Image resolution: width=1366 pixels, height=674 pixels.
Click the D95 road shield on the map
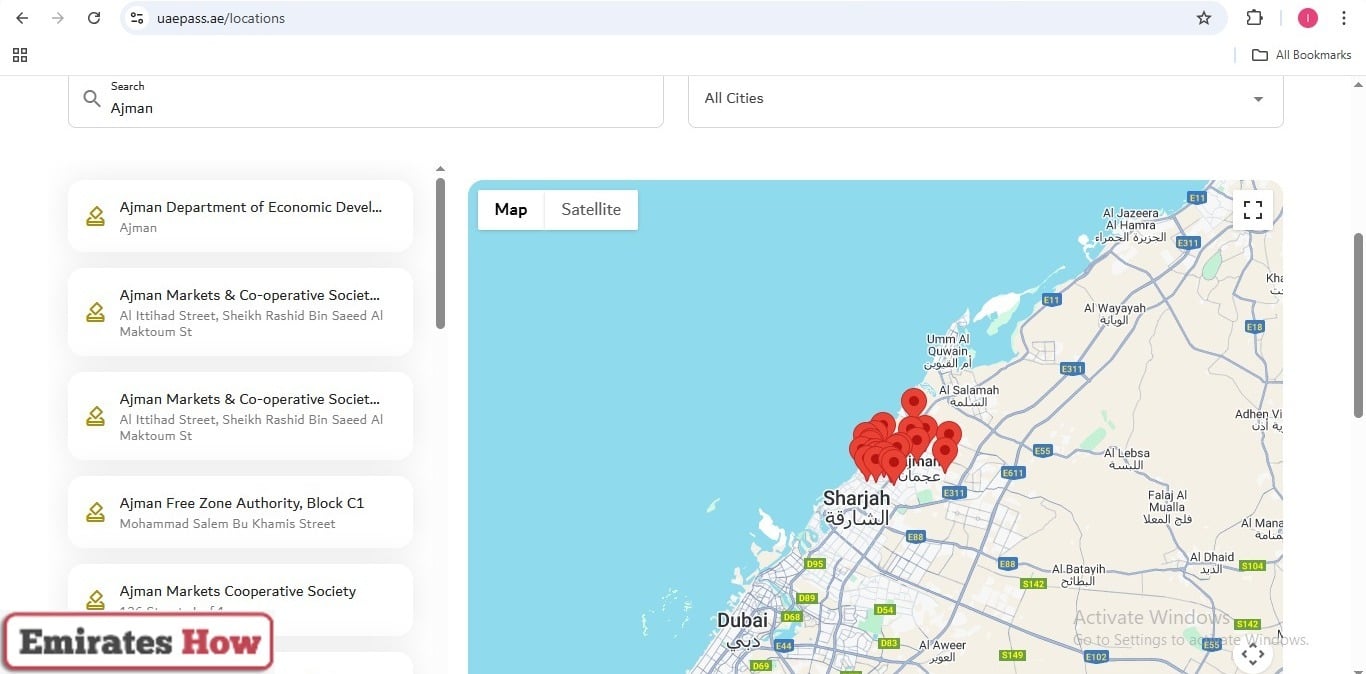click(x=814, y=564)
